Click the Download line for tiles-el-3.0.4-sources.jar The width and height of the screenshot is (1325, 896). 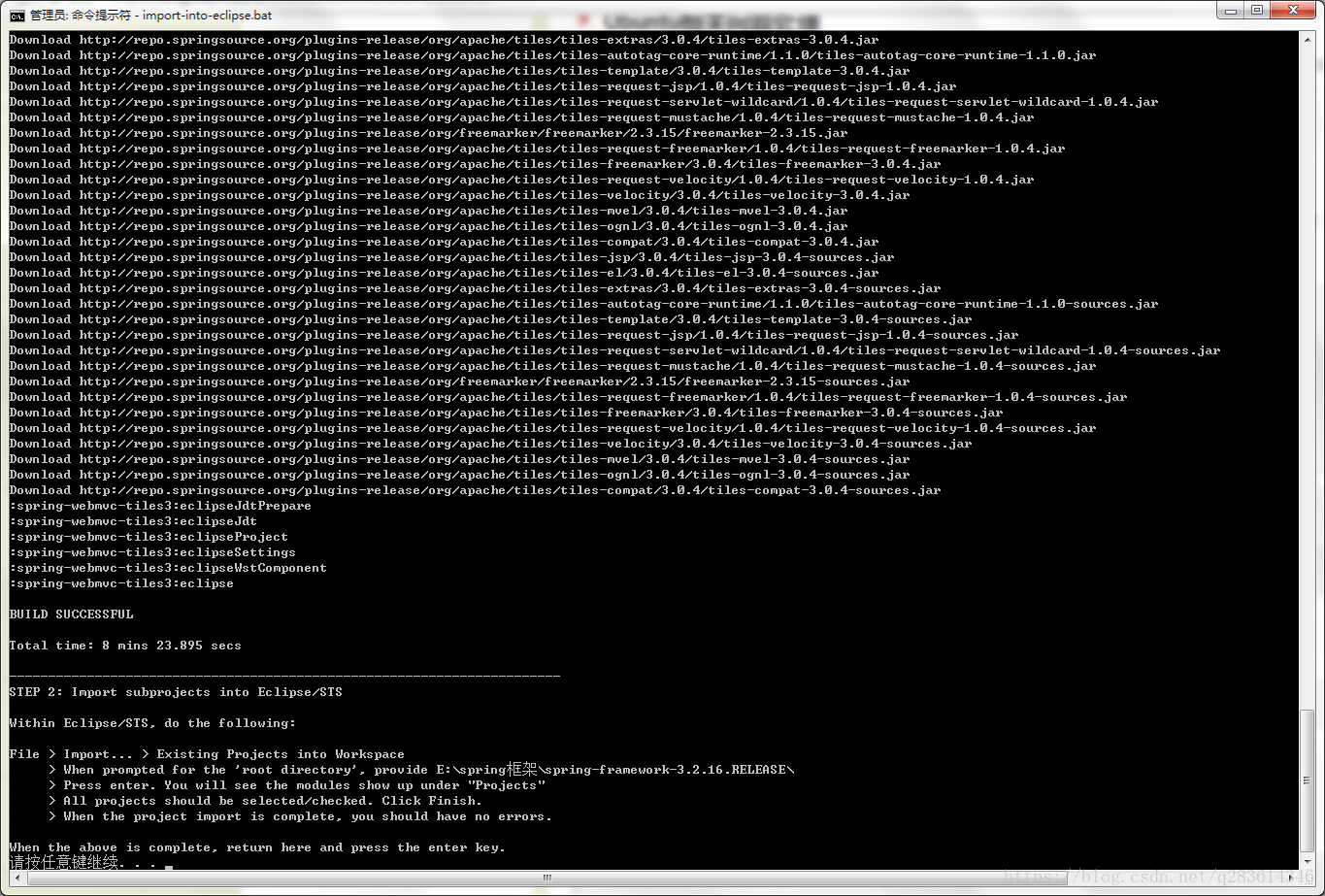(445, 273)
